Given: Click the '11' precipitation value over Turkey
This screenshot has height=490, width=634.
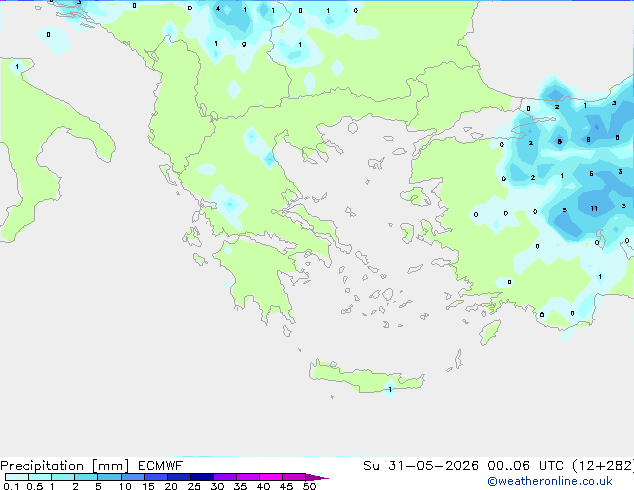Looking at the screenshot, I should click(594, 209).
